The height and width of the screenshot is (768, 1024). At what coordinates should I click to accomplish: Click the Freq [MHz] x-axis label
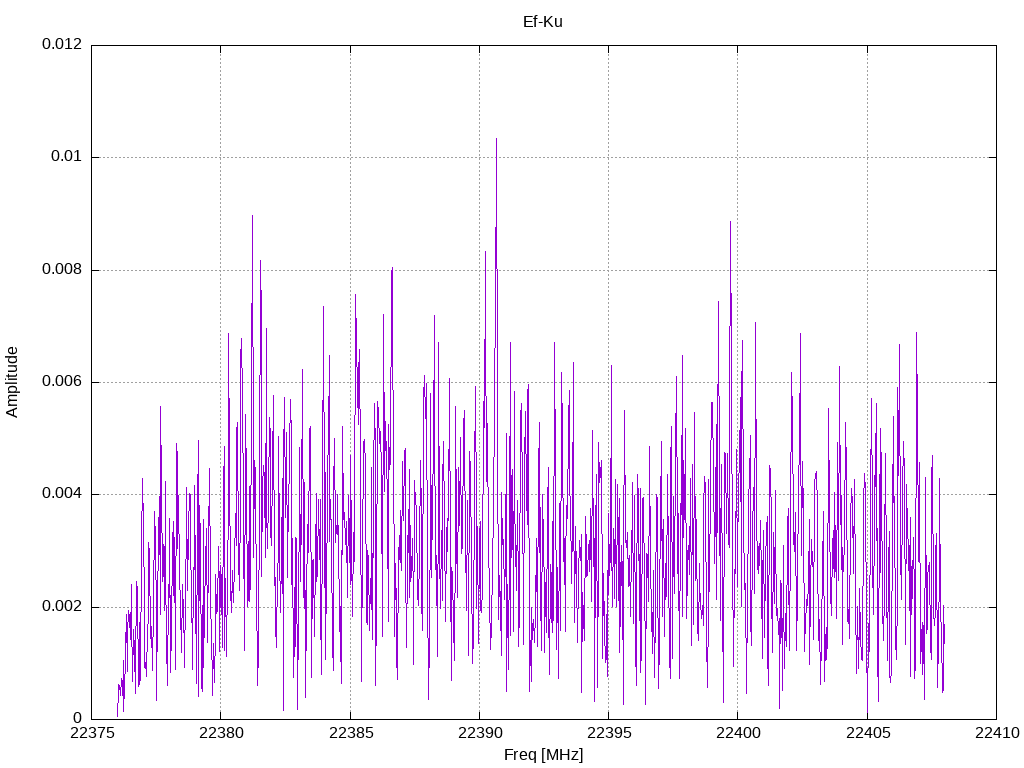pos(543,755)
